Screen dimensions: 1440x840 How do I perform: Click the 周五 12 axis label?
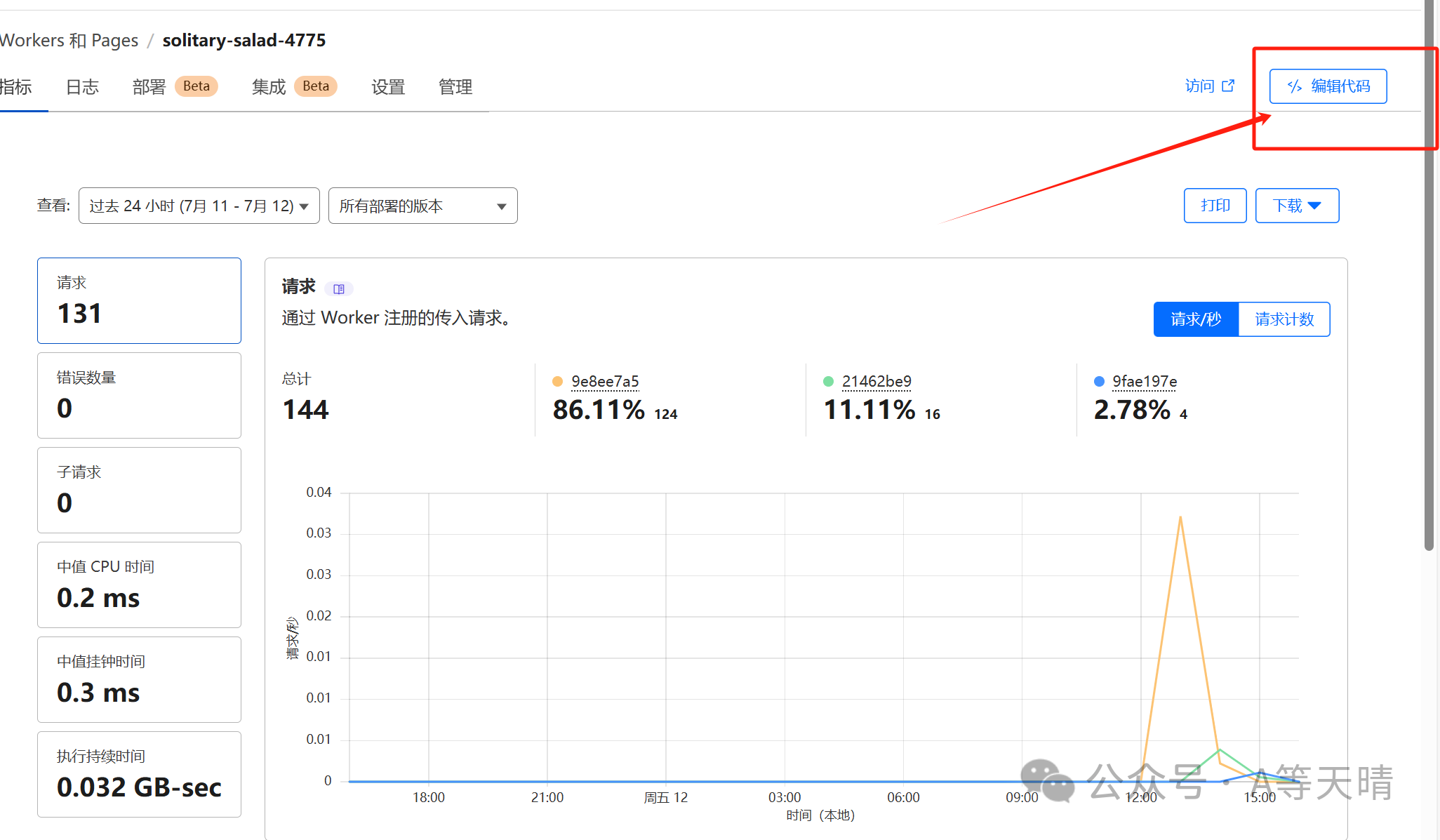coord(665,797)
